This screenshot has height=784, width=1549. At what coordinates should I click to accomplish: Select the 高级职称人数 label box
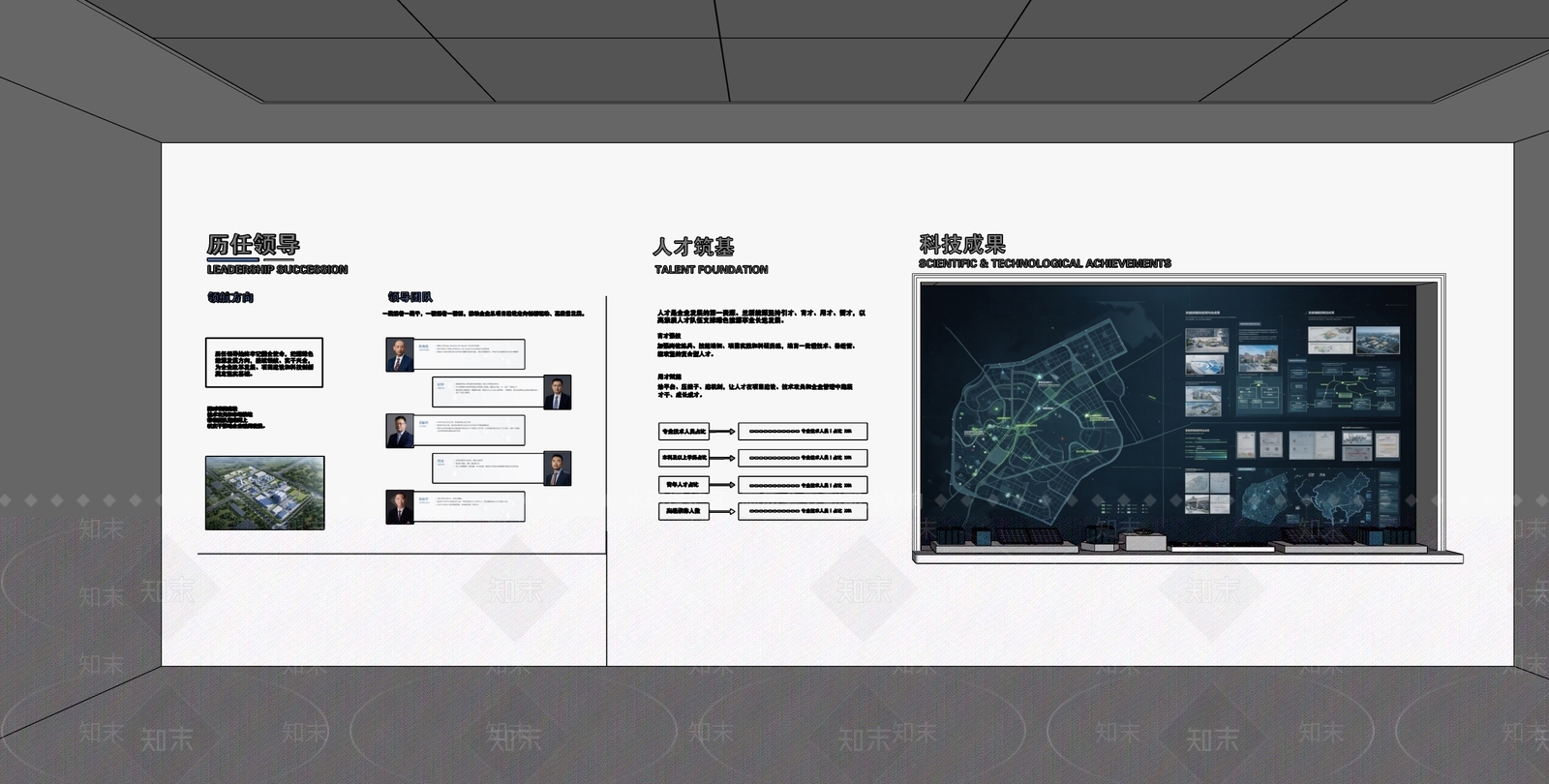pos(683,510)
